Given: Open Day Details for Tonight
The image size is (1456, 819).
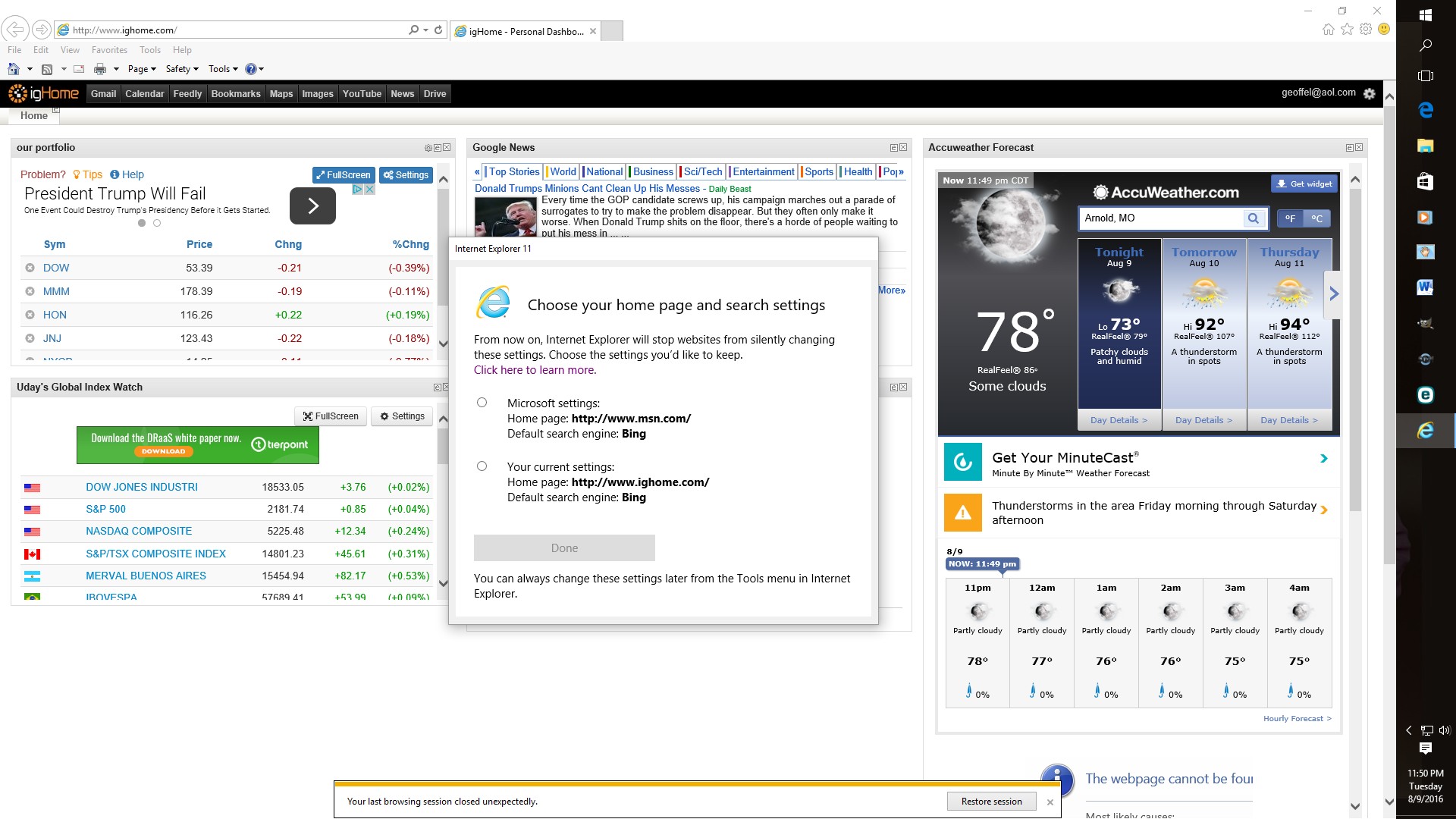Looking at the screenshot, I should [1119, 420].
